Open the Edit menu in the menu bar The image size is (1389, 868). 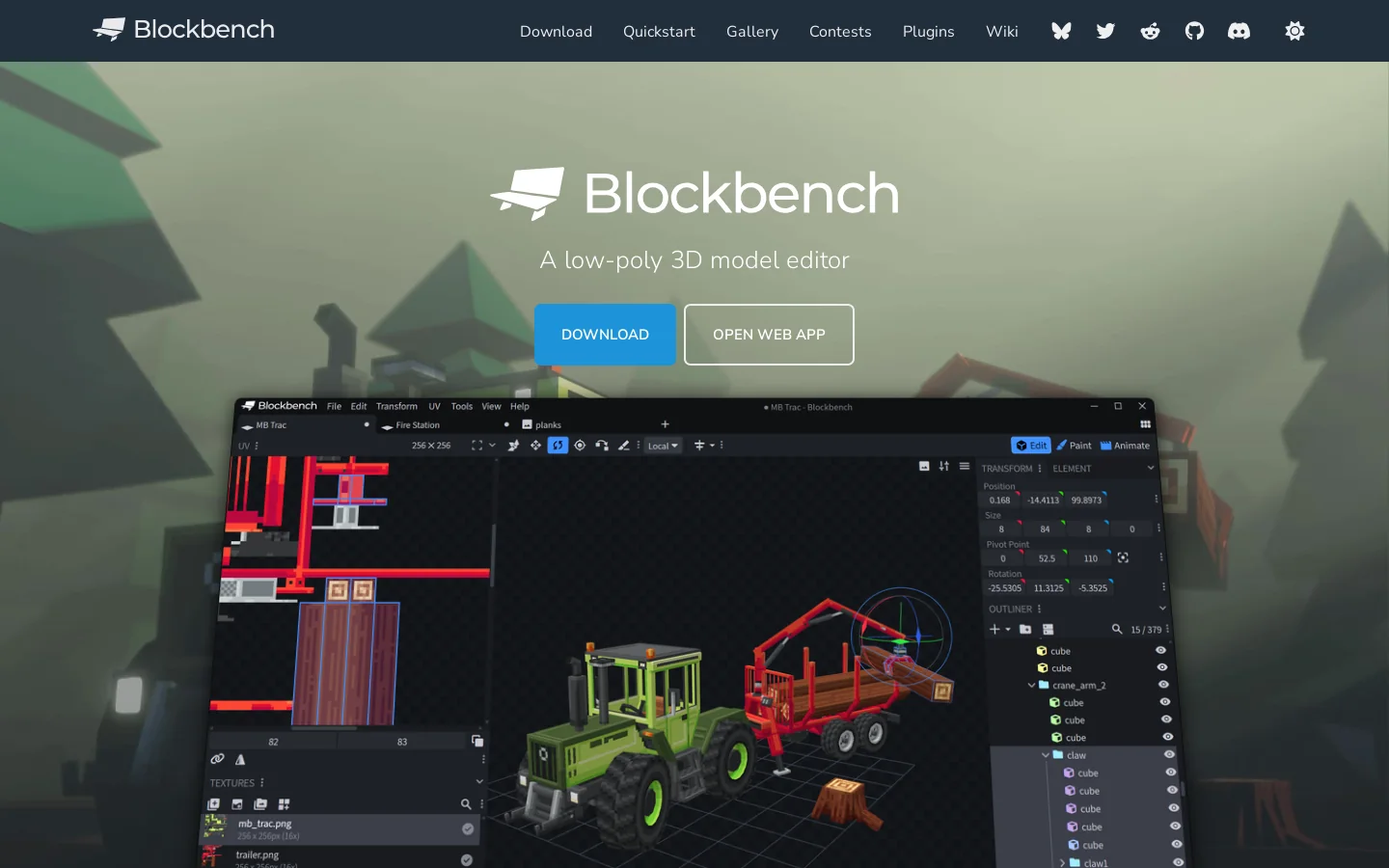coord(359,406)
